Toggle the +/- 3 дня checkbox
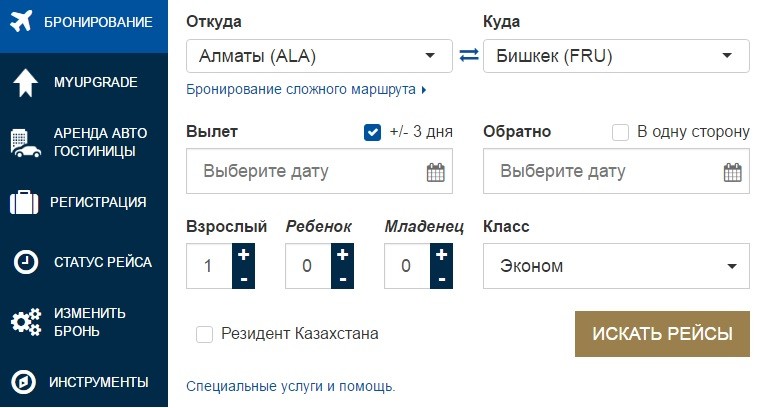Viewport: 759px width, 408px height. click(x=373, y=132)
